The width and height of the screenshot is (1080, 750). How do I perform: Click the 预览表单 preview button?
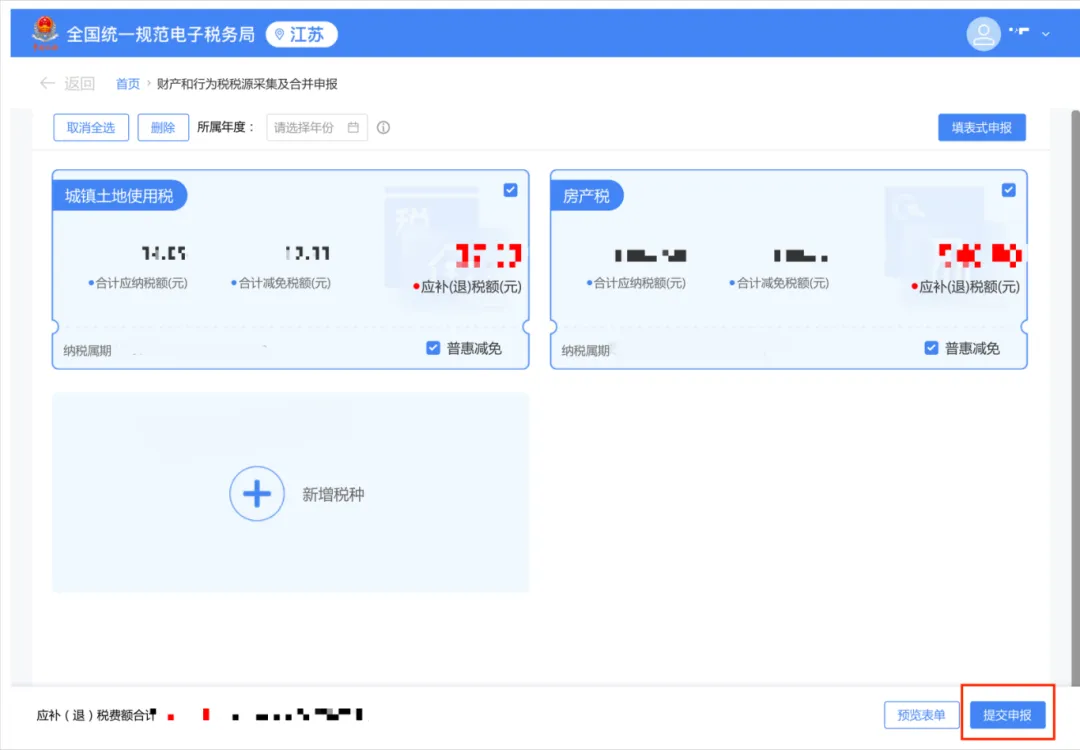(x=921, y=714)
